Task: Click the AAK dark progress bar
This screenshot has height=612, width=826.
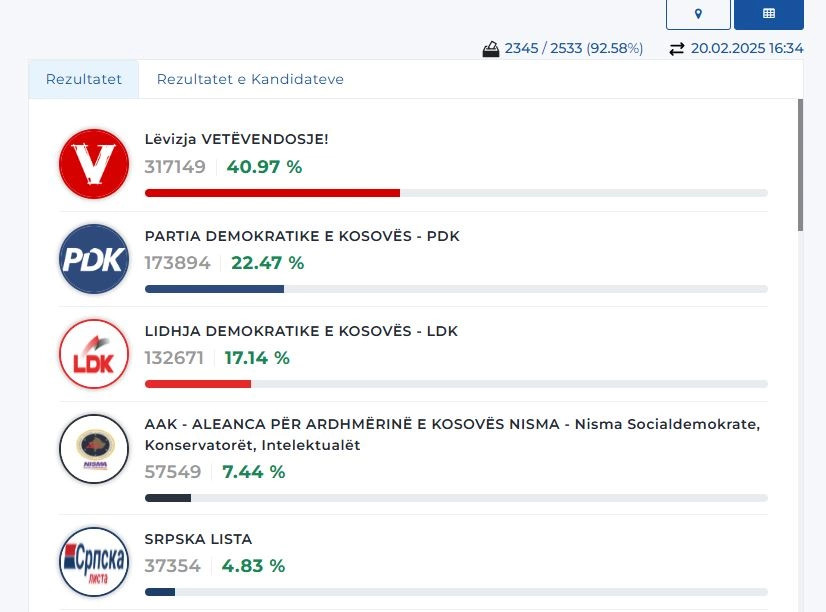Action: (168, 498)
